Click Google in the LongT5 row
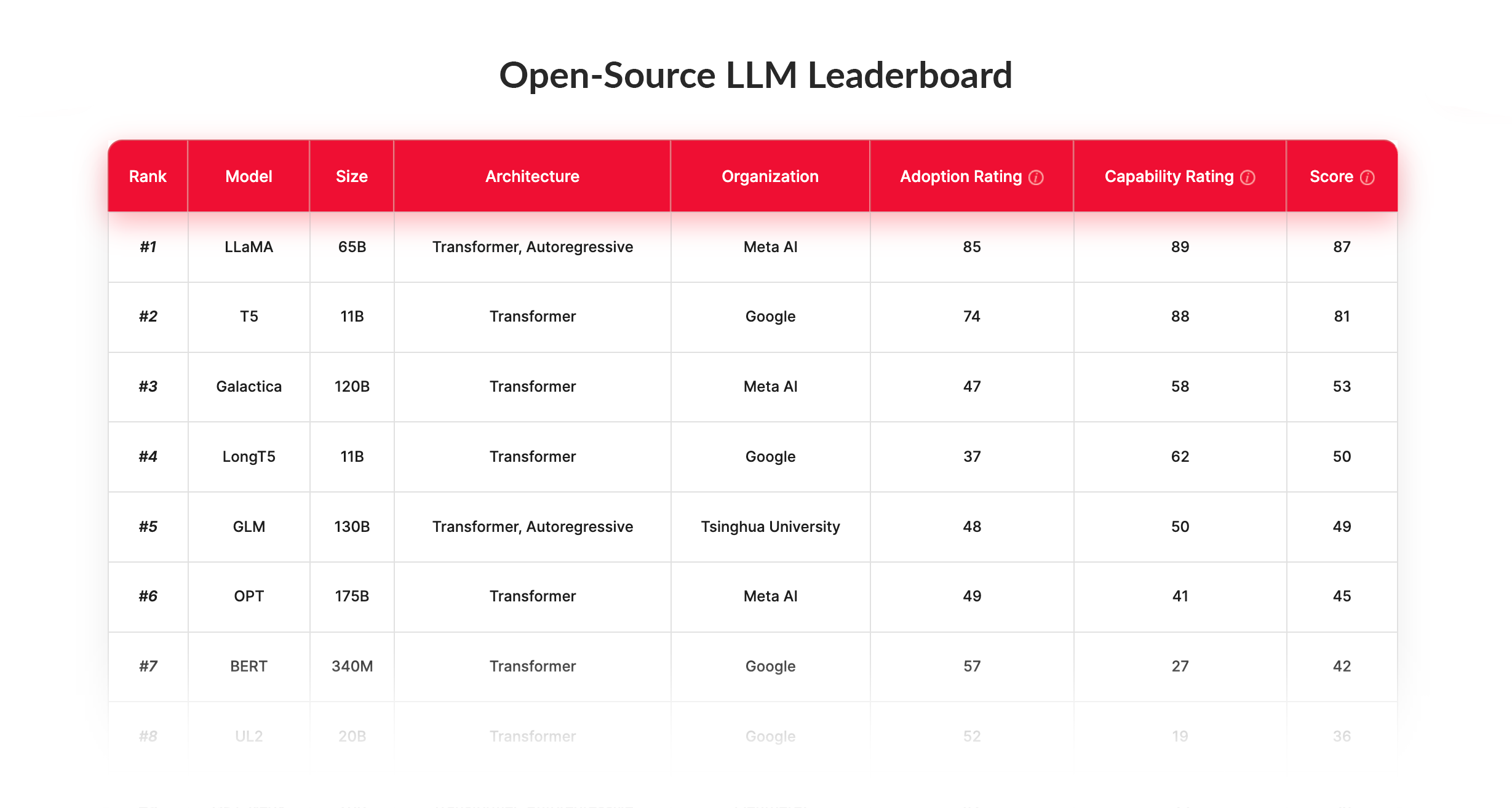This screenshot has height=808, width=1512. pyautogui.click(x=770, y=456)
